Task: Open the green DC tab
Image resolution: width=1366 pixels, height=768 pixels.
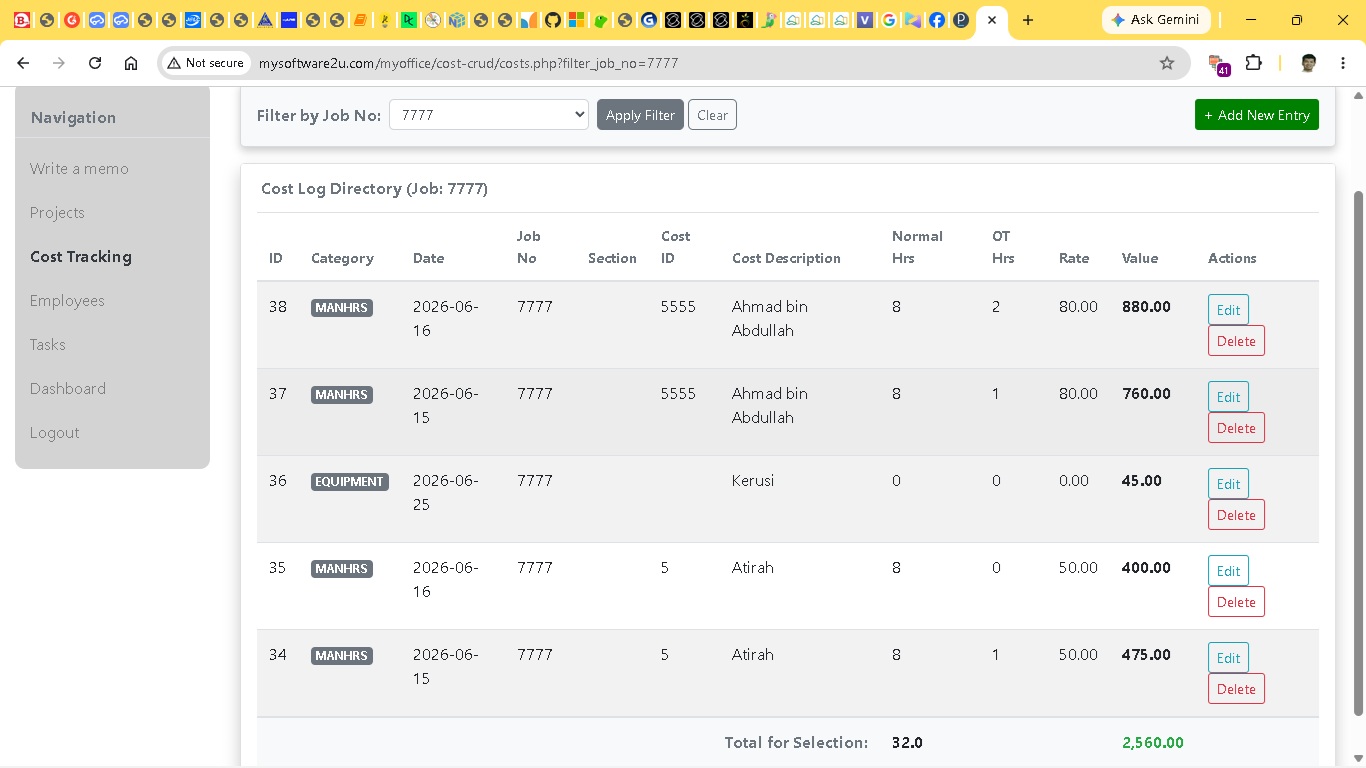Action: pyautogui.click(x=409, y=20)
